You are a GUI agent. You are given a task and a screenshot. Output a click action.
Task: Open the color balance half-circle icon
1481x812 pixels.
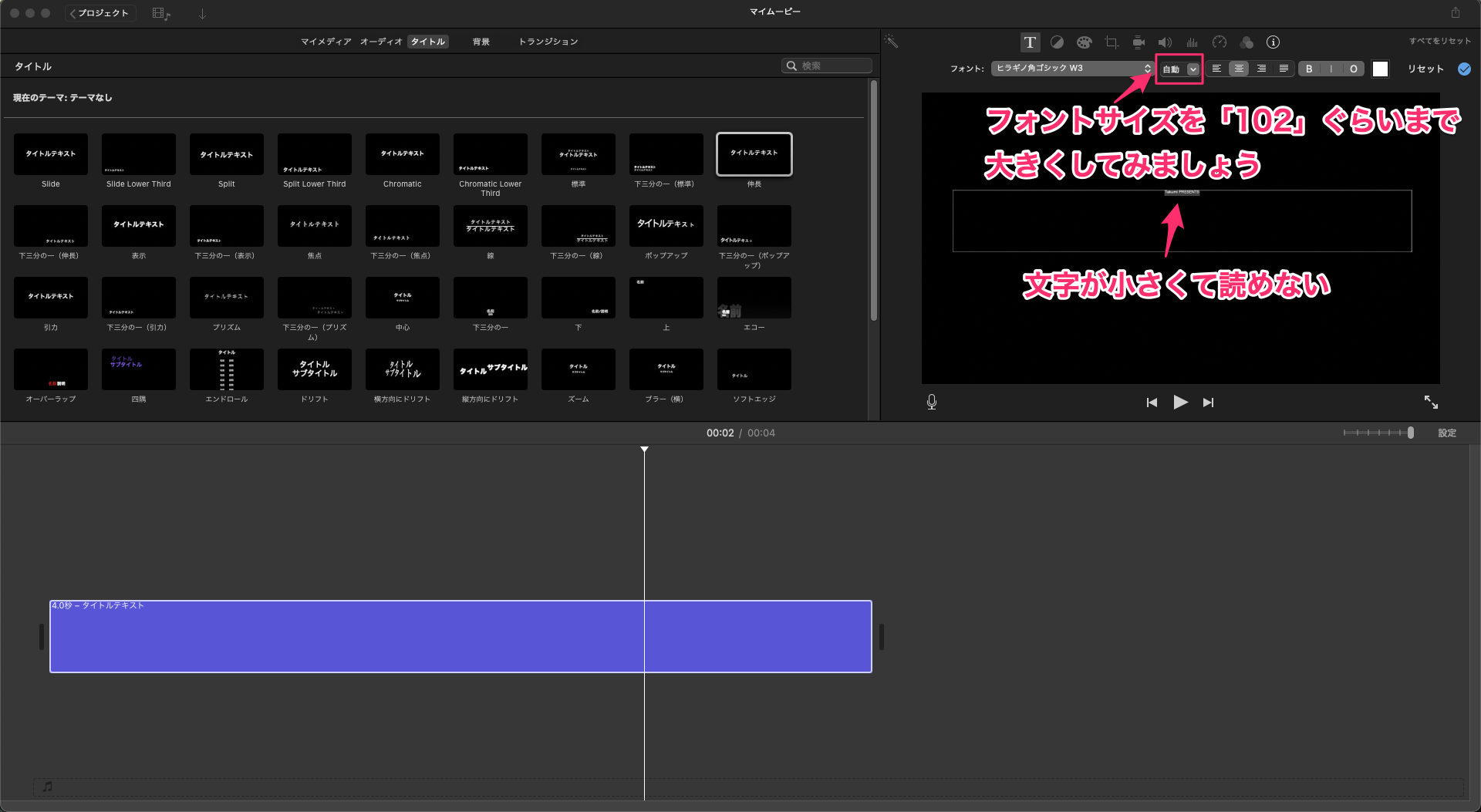[x=1057, y=42]
